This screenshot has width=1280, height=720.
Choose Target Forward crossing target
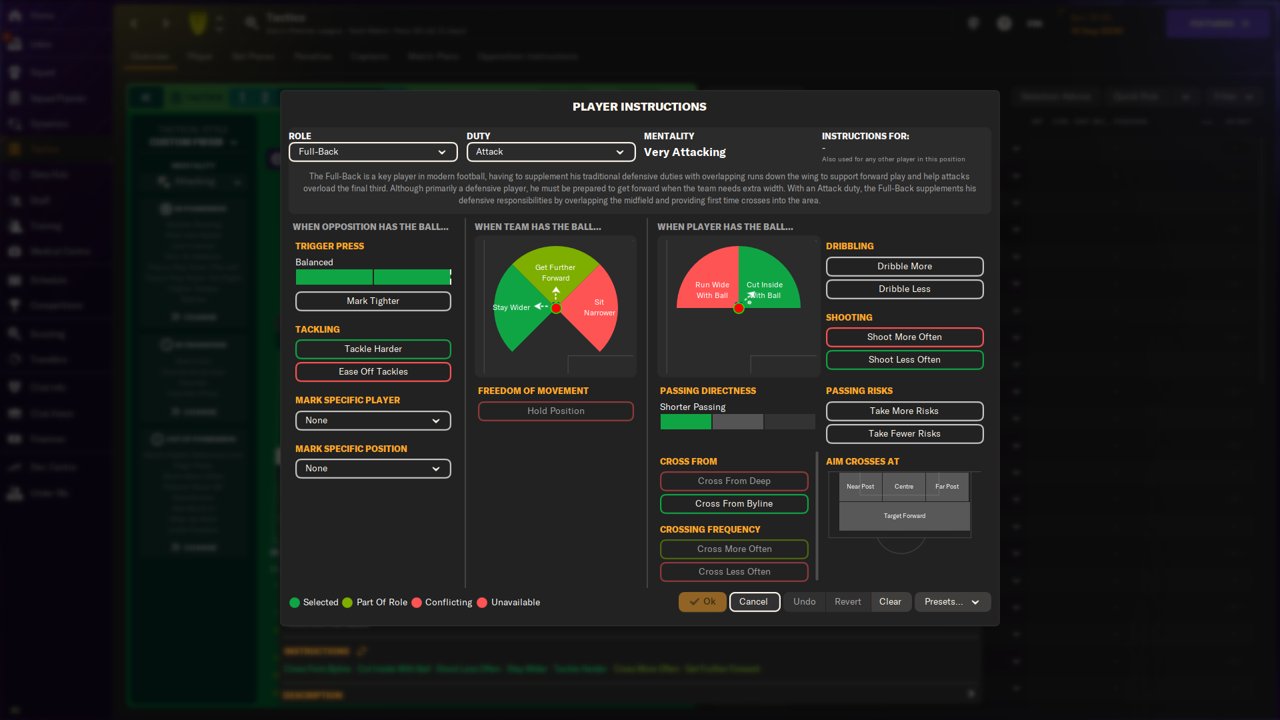click(904, 516)
